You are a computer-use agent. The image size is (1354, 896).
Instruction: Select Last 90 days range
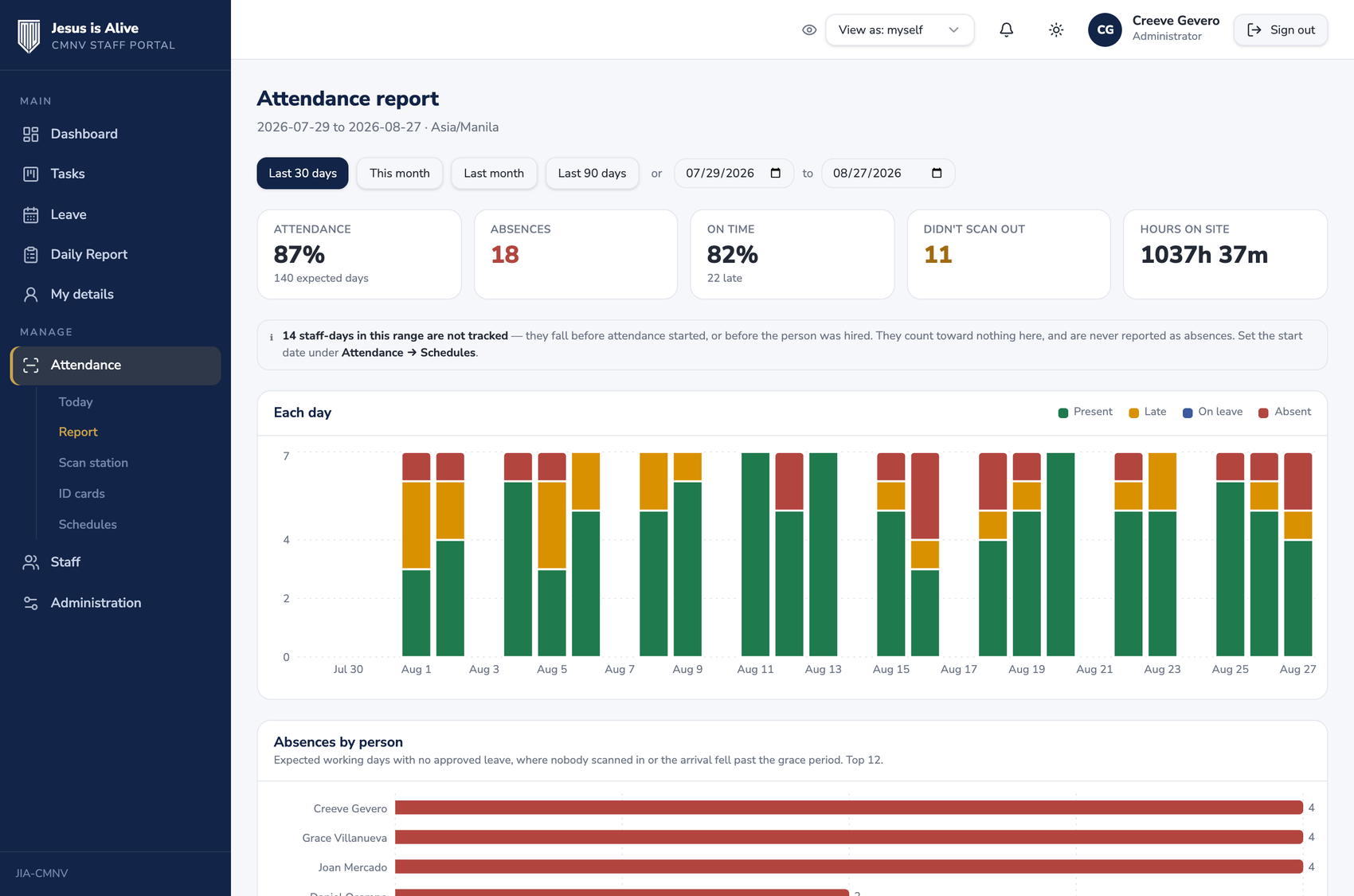592,174
